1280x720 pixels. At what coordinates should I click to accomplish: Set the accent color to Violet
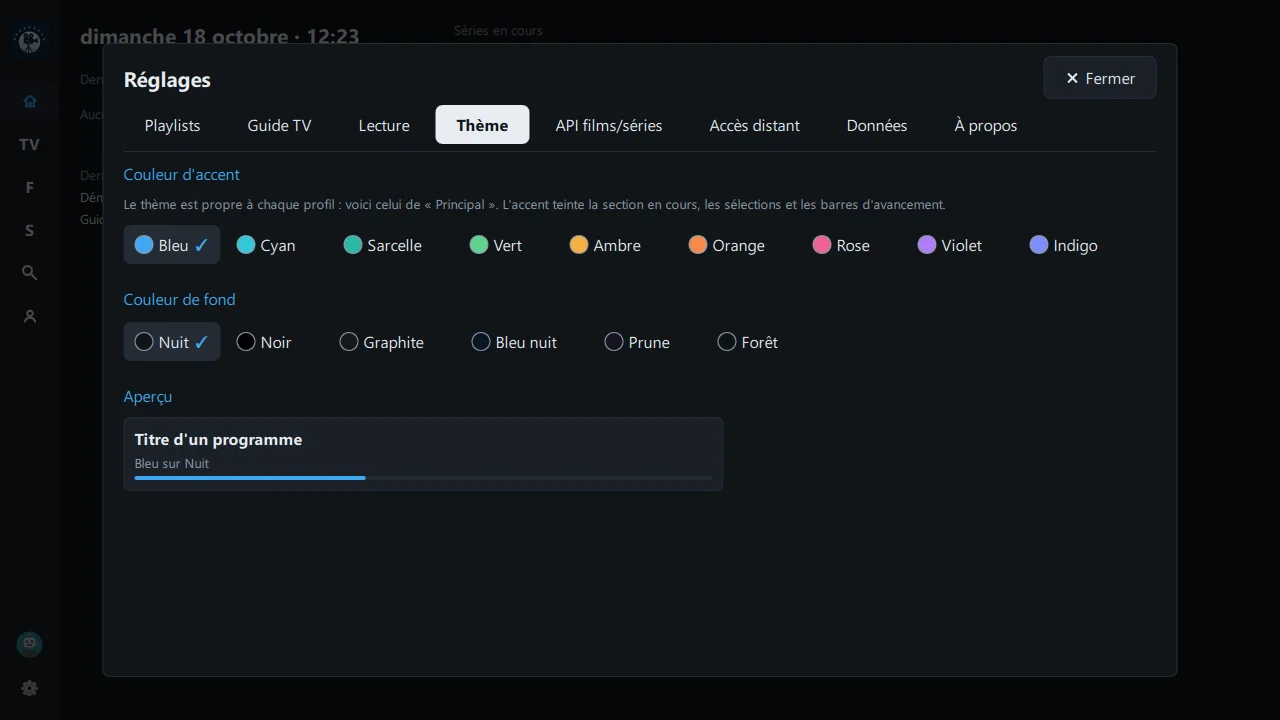click(x=950, y=245)
